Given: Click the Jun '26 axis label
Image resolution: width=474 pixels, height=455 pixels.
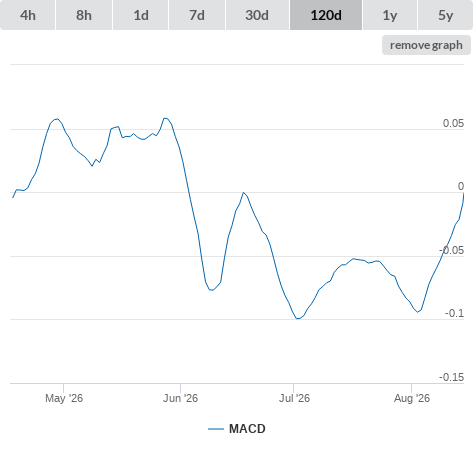Looking at the screenshot, I should pyautogui.click(x=180, y=398).
